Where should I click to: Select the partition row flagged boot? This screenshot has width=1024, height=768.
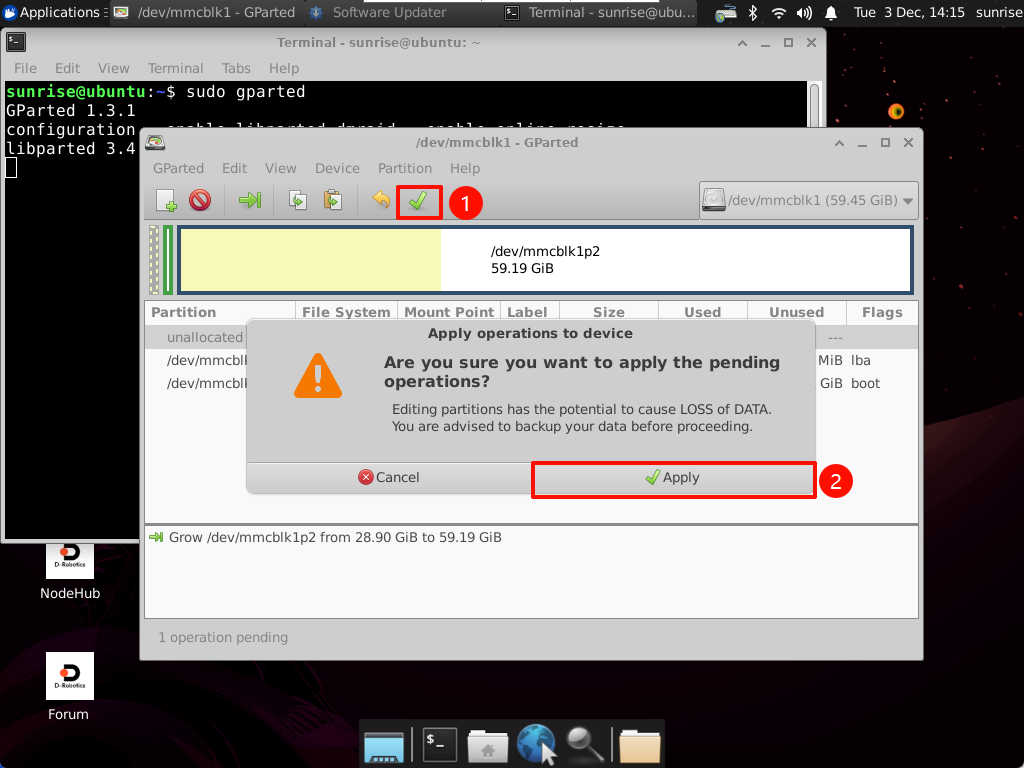532,383
